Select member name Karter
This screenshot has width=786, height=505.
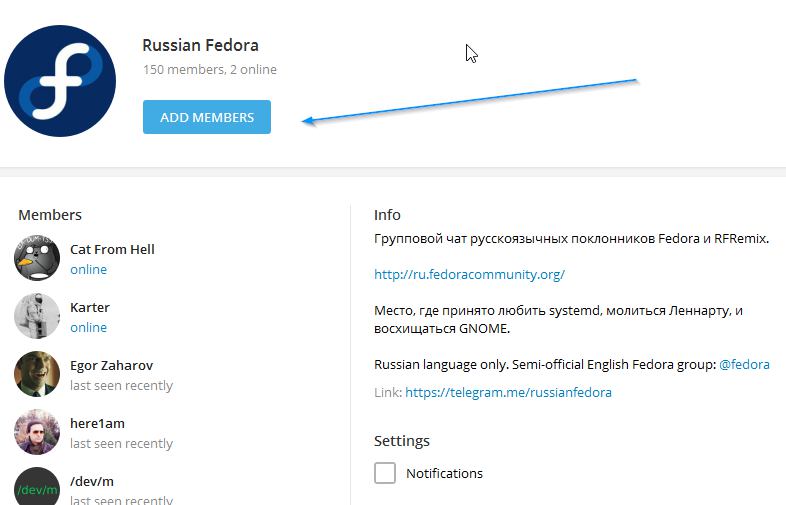pos(90,307)
